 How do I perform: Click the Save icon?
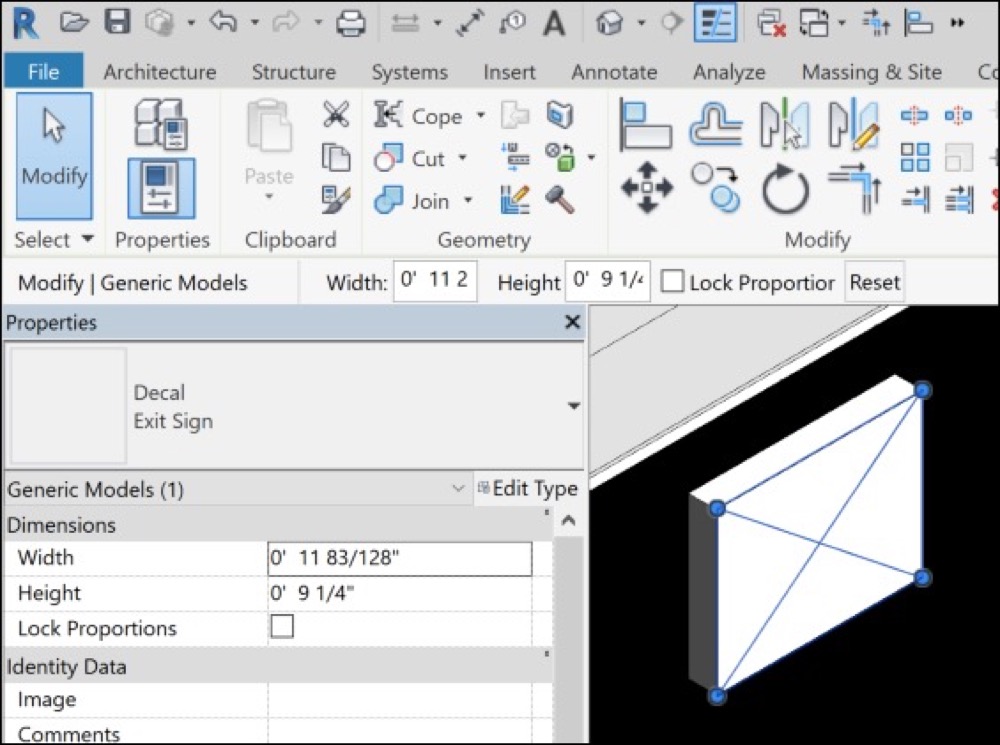coord(115,22)
